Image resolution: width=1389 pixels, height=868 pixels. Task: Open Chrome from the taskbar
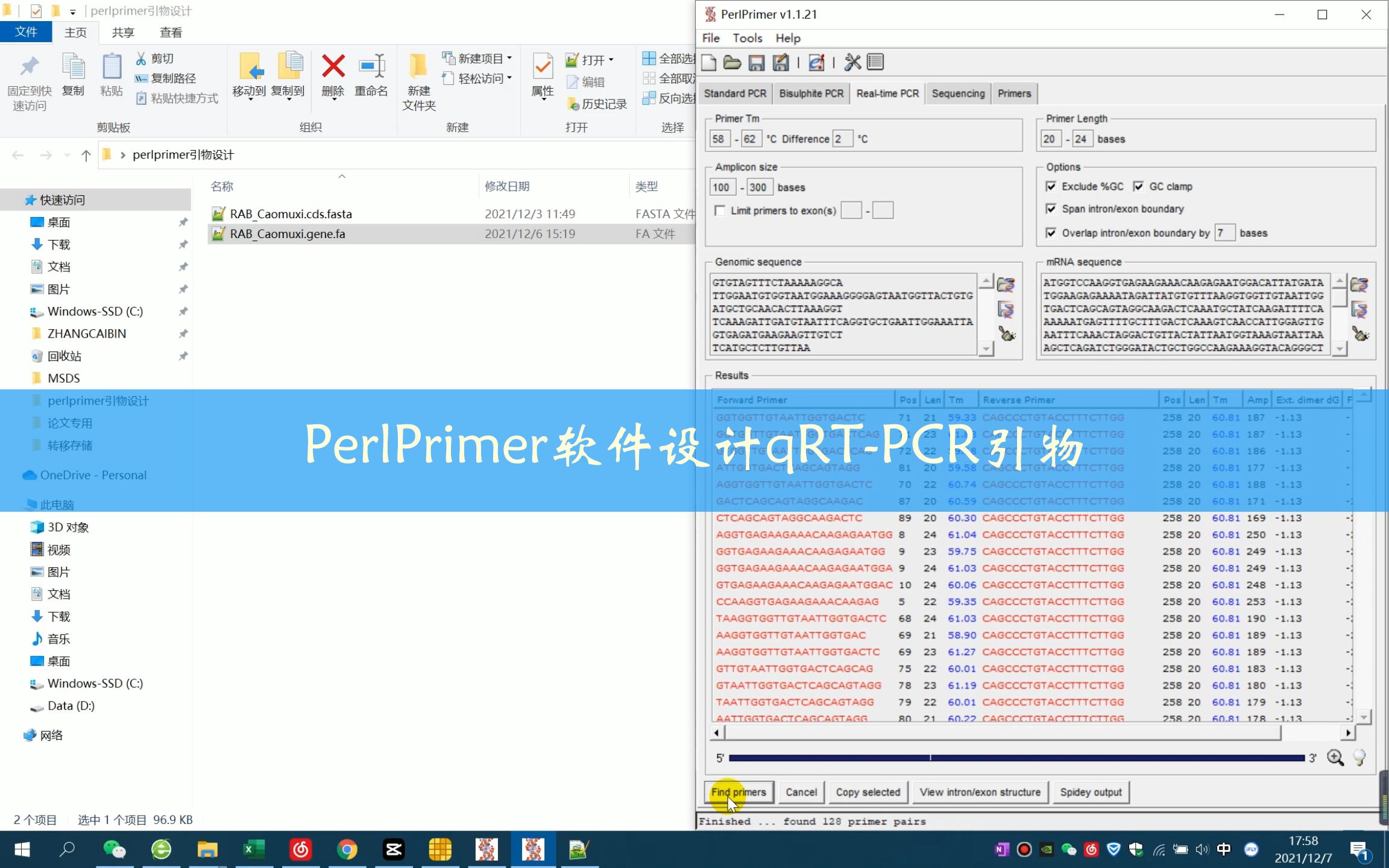tap(347, 850)
